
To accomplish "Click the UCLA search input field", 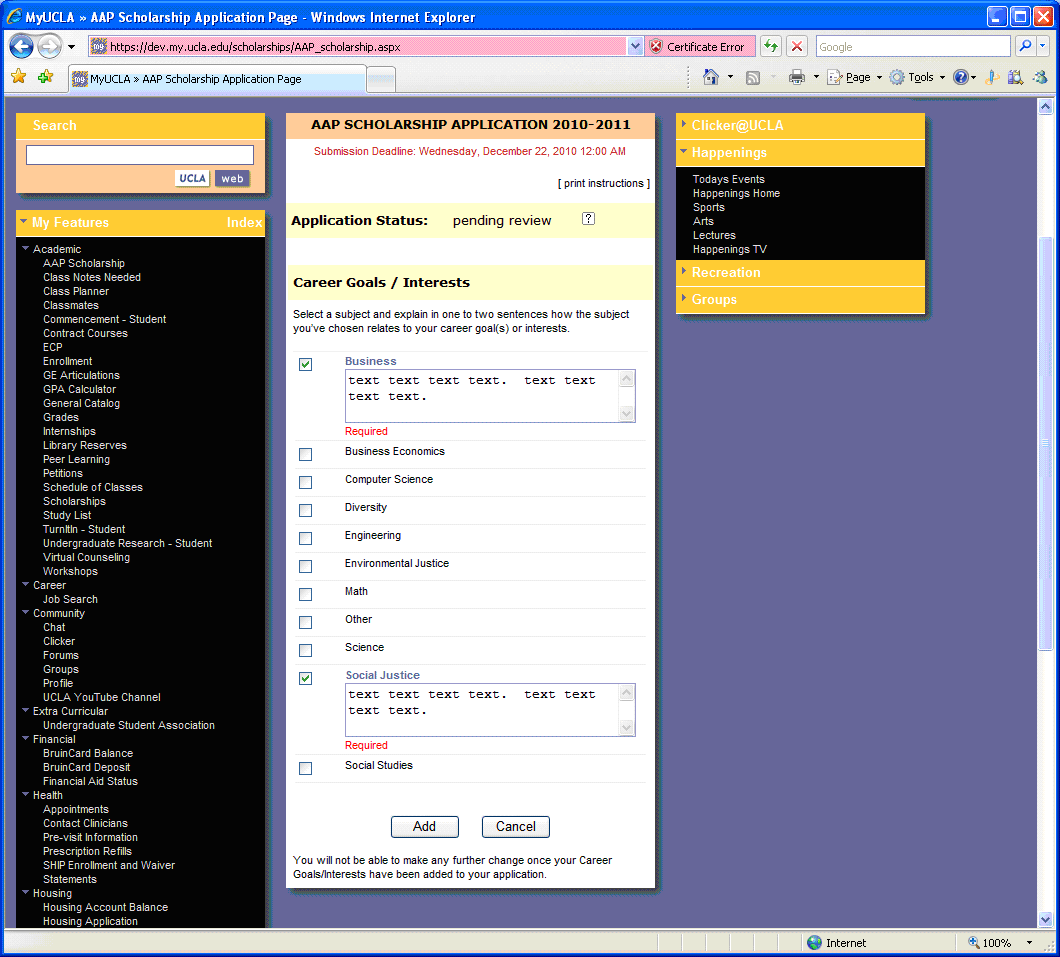I will 139,155.
